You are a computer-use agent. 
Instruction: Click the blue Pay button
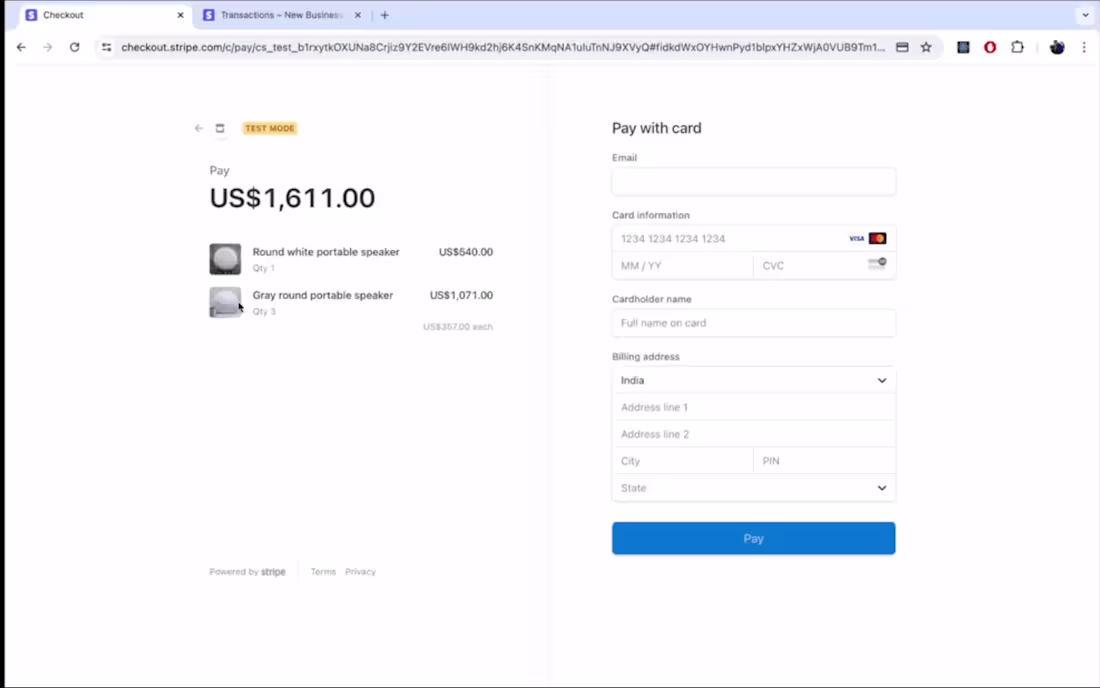(x=753, y=538)
